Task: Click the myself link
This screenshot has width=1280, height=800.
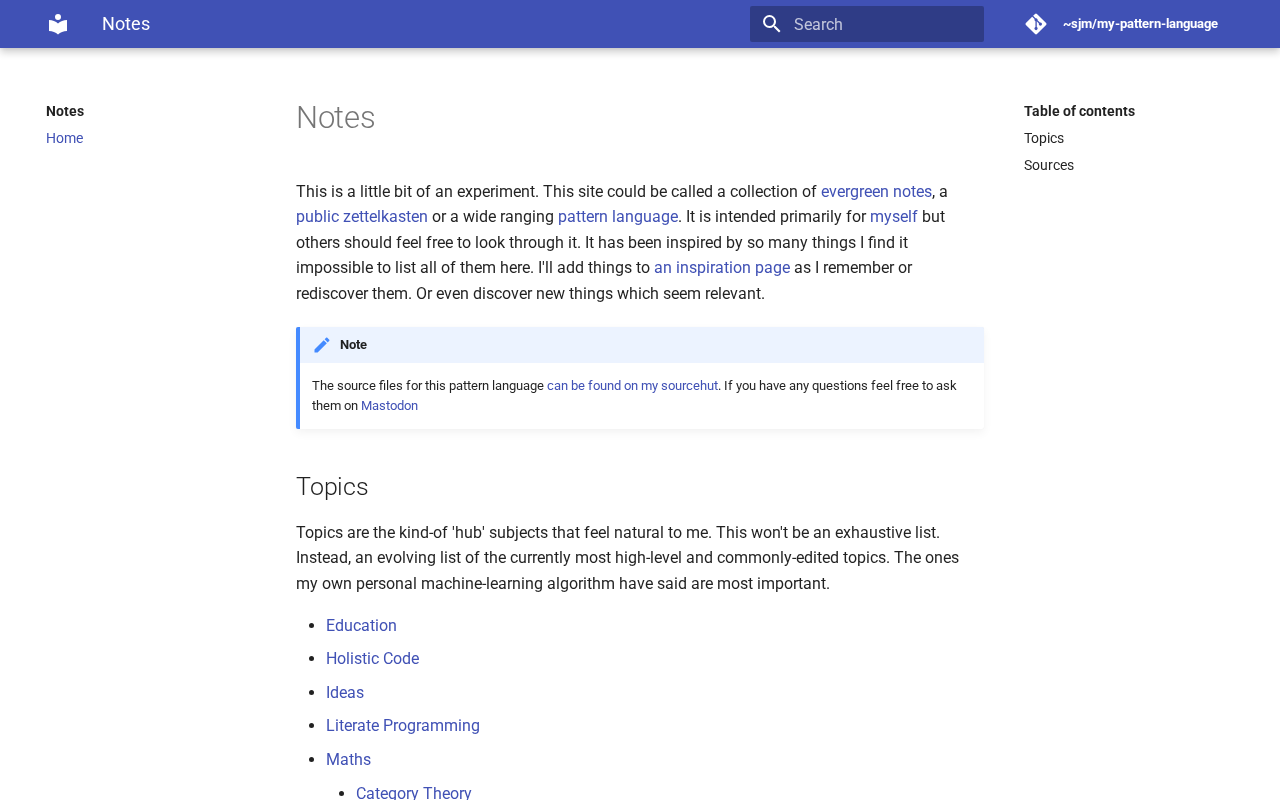Action: 894,217
